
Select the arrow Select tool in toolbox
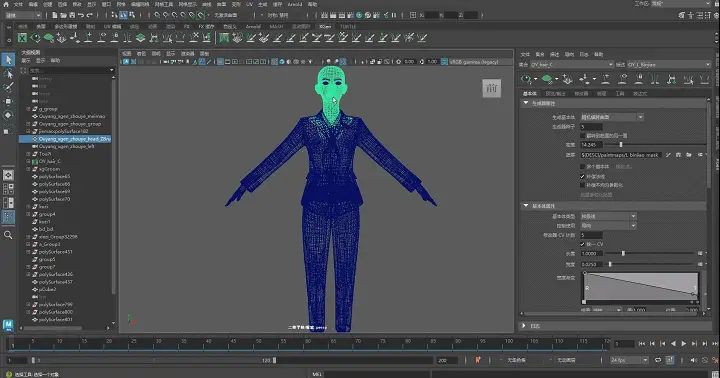click(8, 60)
